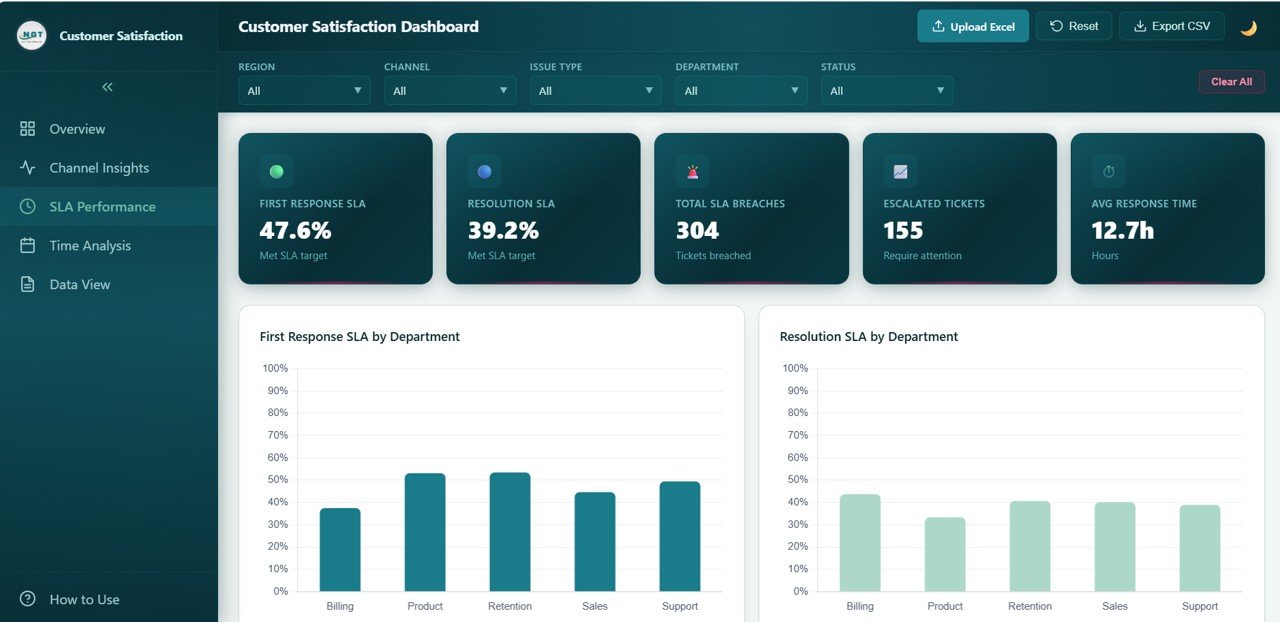Open Channel Insights in the sidebar
Screen dimensions: 1280x622
click(x=99, y=168)
